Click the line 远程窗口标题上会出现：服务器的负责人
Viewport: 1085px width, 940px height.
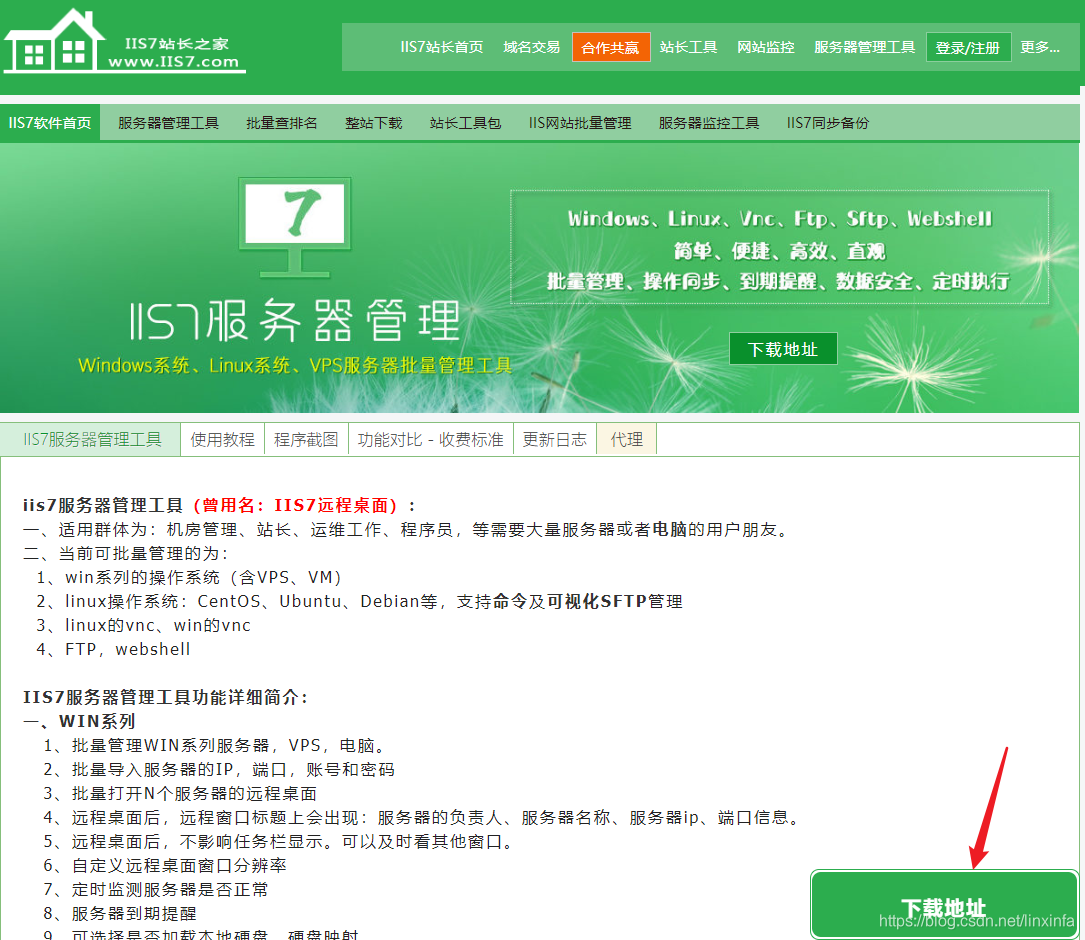423,817
